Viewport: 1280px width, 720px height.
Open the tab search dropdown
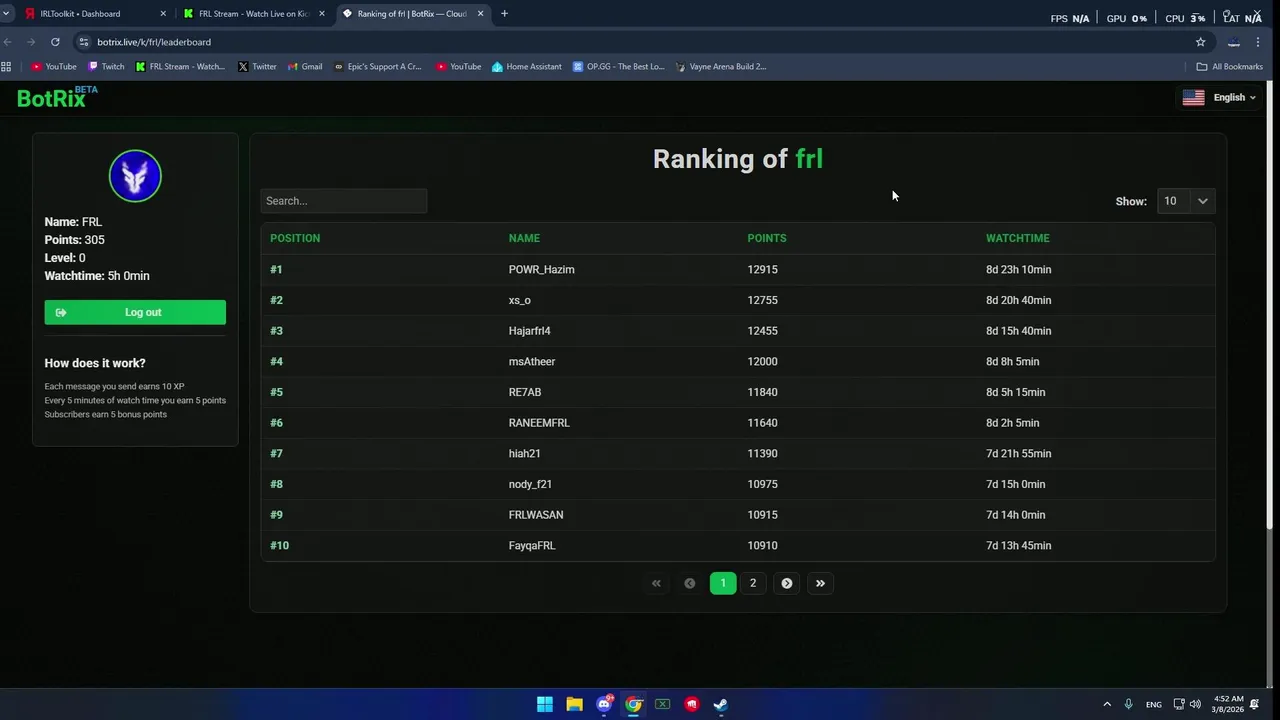click(7, 14)
